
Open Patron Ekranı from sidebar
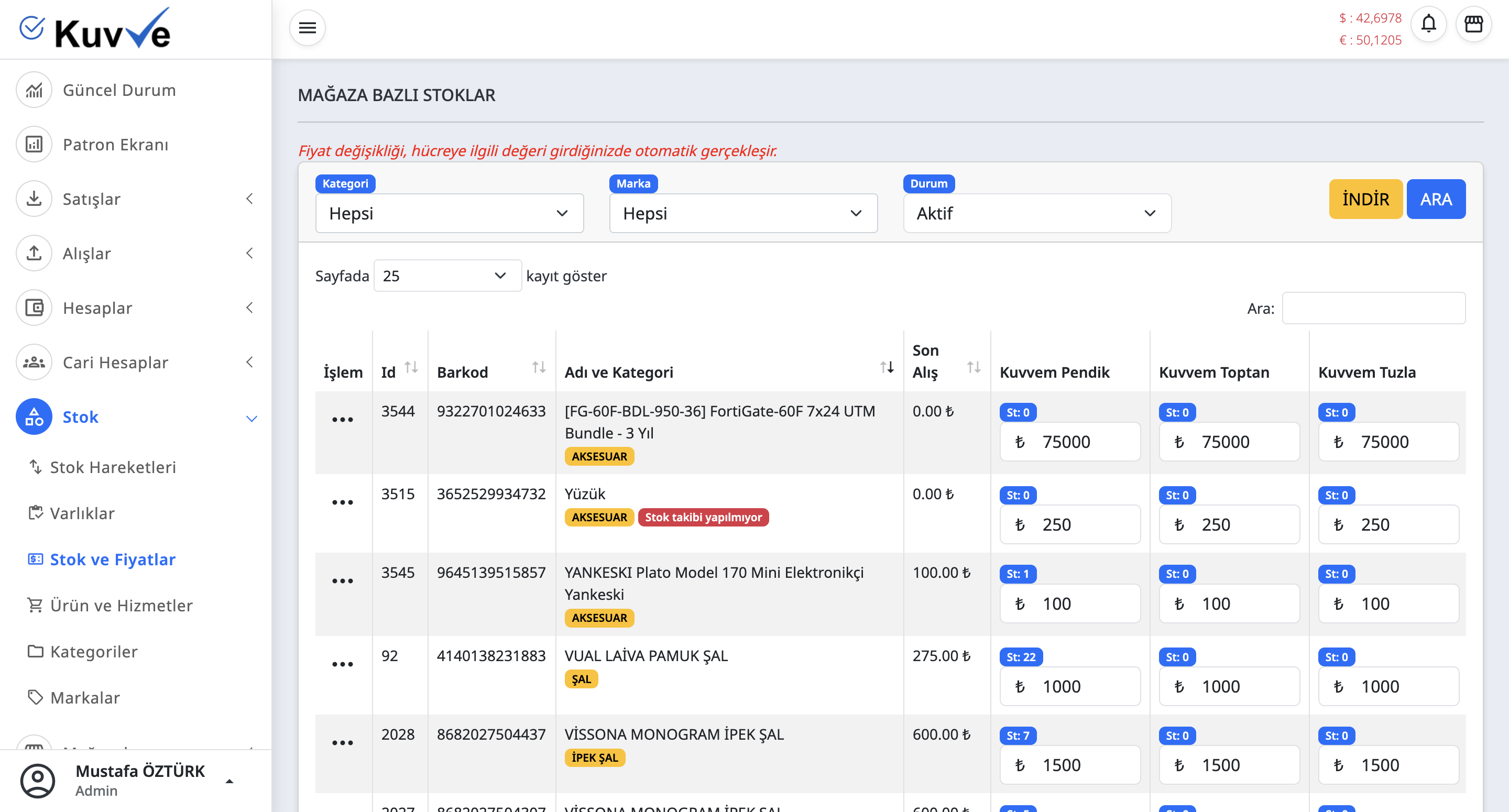115,145
